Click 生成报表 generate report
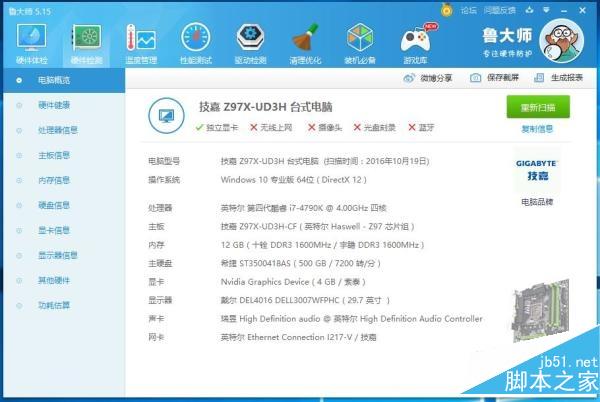The height and width of the screenshot is (402, 600). pos(558,78)
